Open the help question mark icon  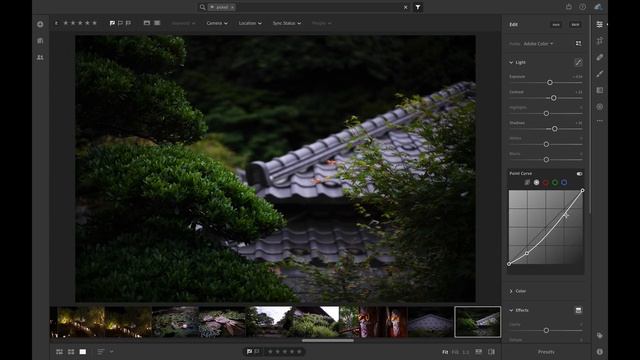[582, 7]
